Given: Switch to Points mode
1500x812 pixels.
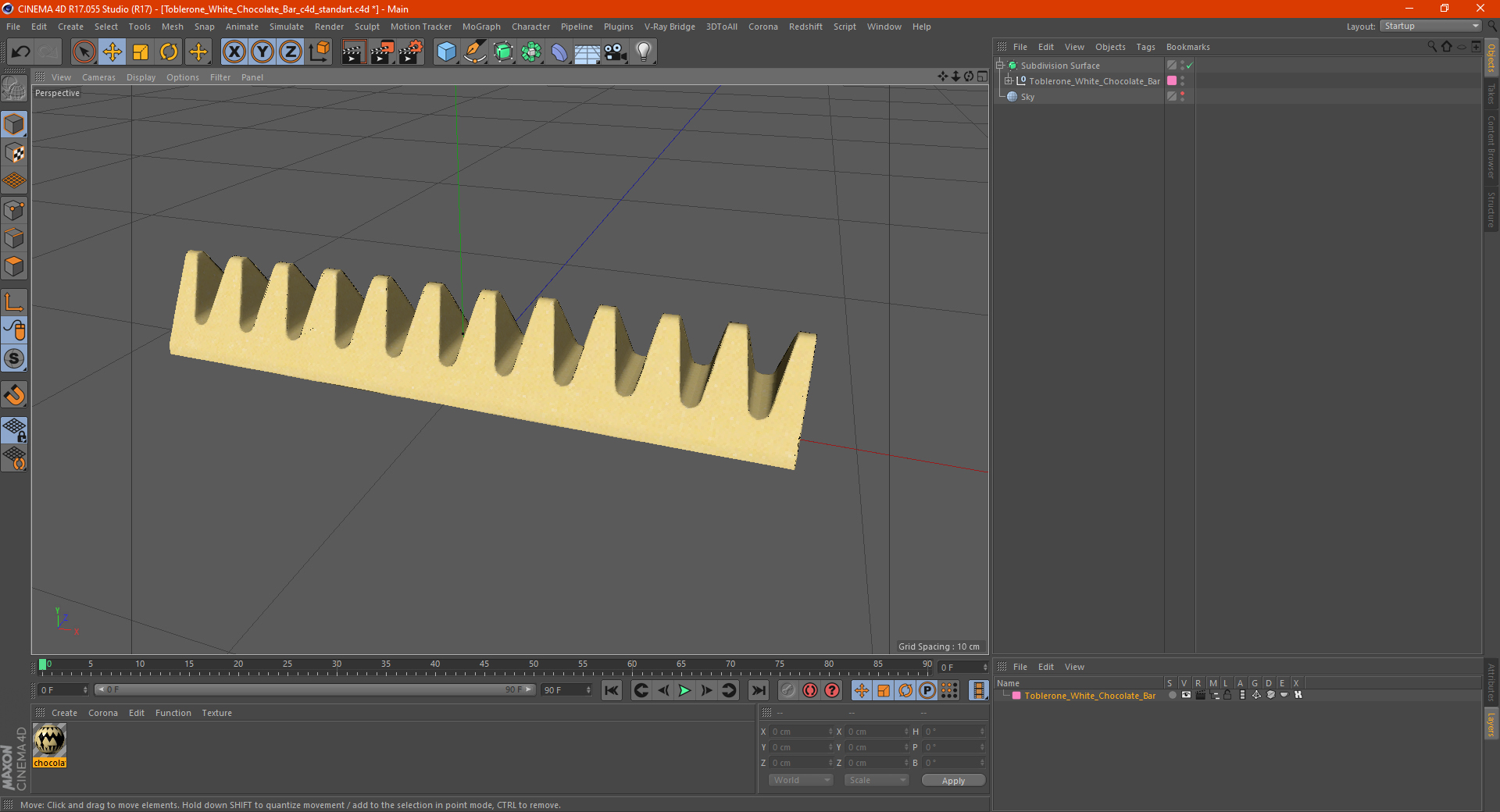Looking at the screenshot, I should point(14,210).
